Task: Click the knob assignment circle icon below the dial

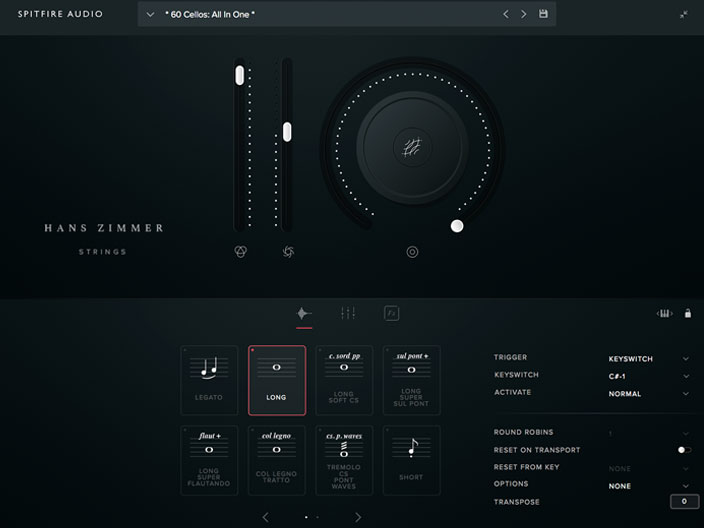Action: coord(412,252)
